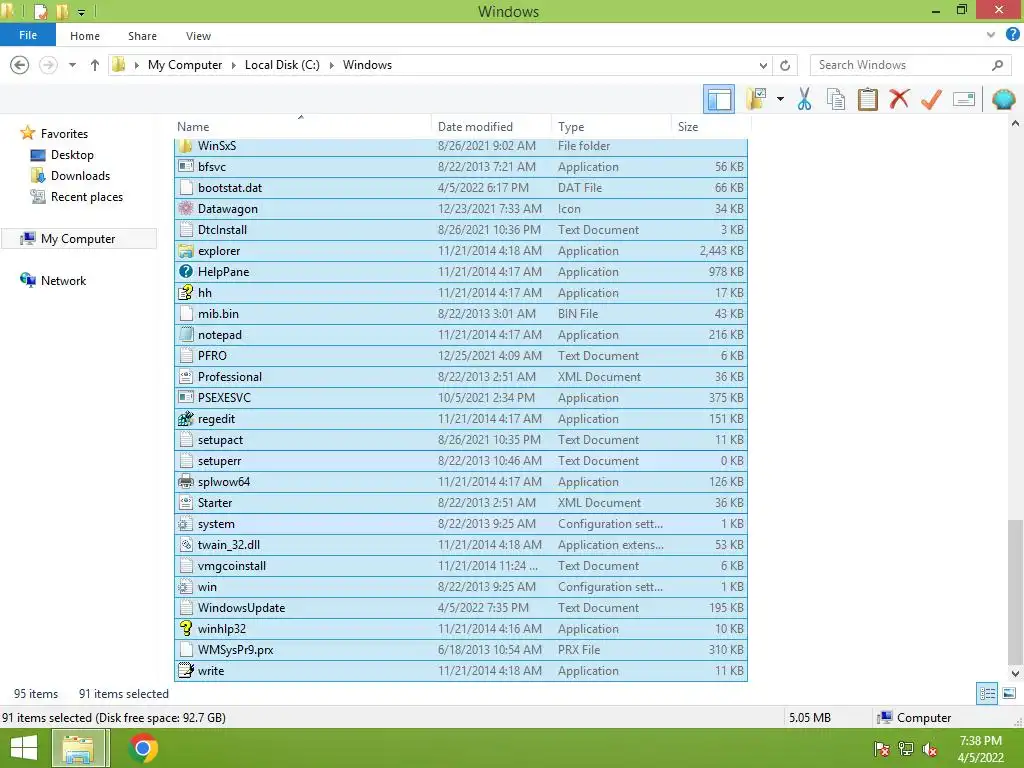This screenshot has width=1024, height=768.
Task: Cut selection with the scissors icon
Action: point(805,99)
